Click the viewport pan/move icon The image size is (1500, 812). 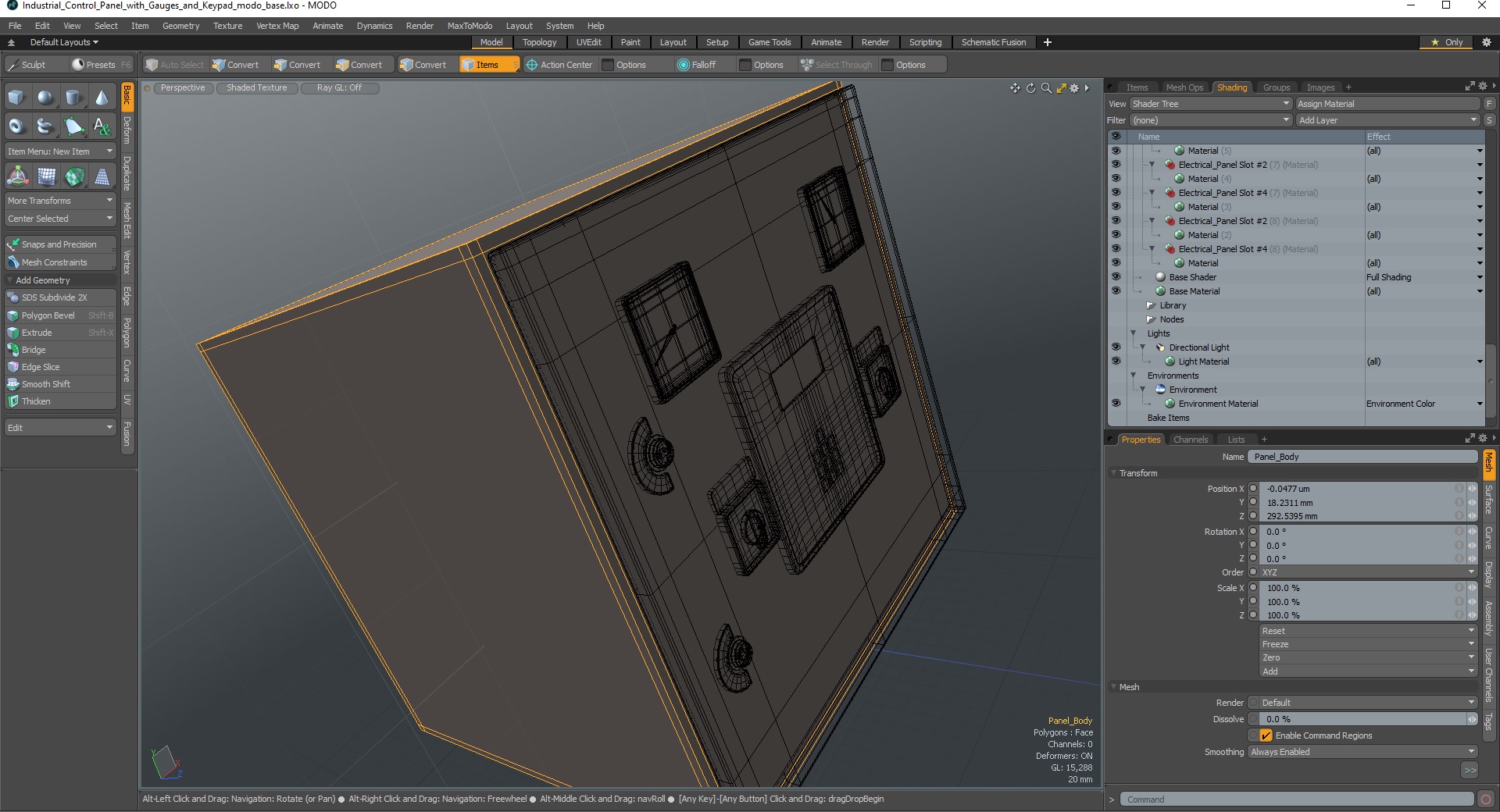pos(1015,88)
